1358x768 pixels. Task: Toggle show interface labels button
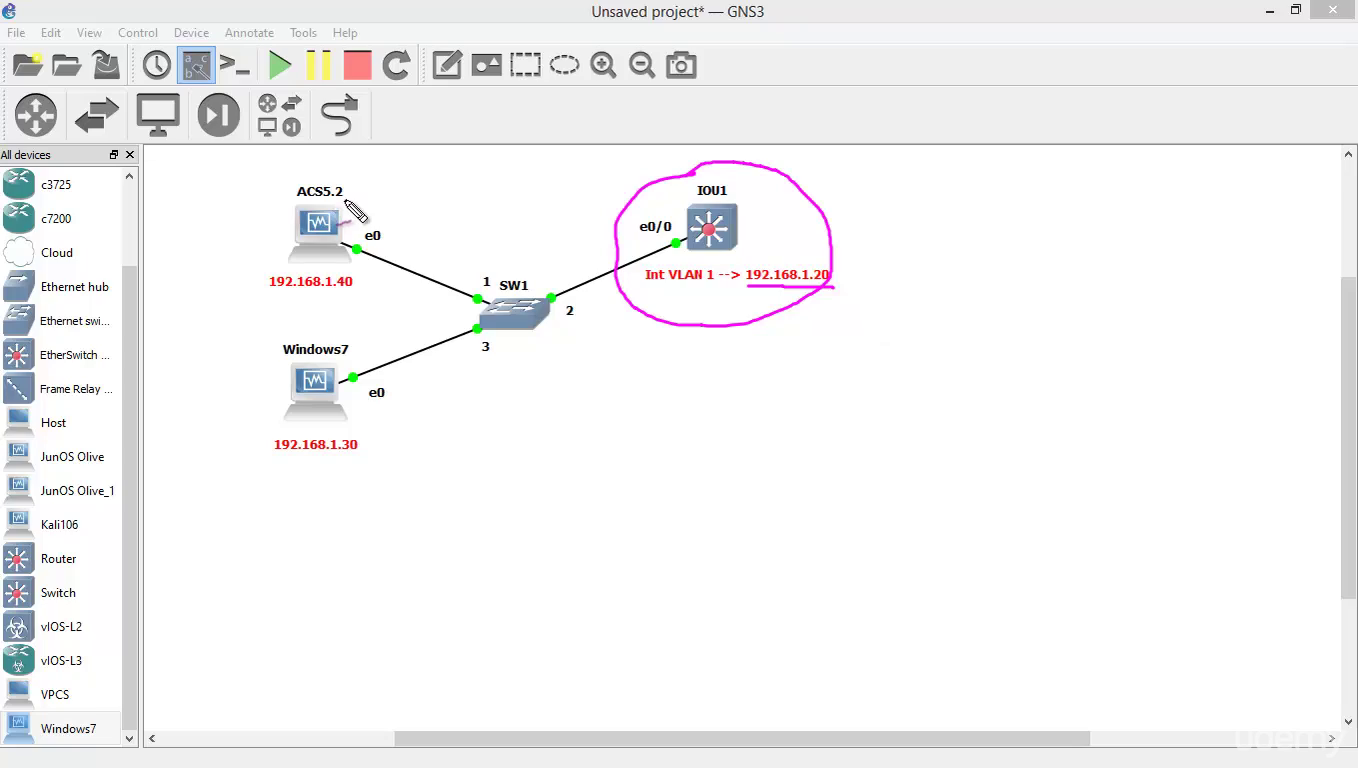[196, 65]
